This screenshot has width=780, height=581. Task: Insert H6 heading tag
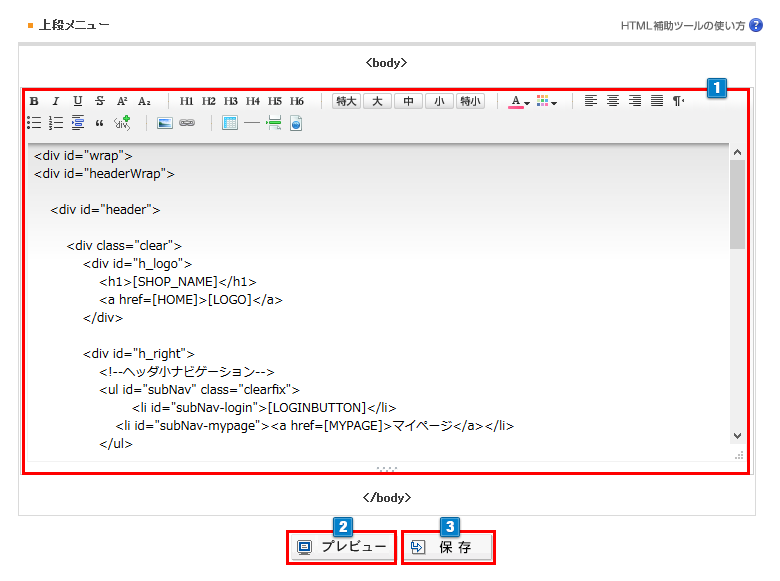coord(296,101)
